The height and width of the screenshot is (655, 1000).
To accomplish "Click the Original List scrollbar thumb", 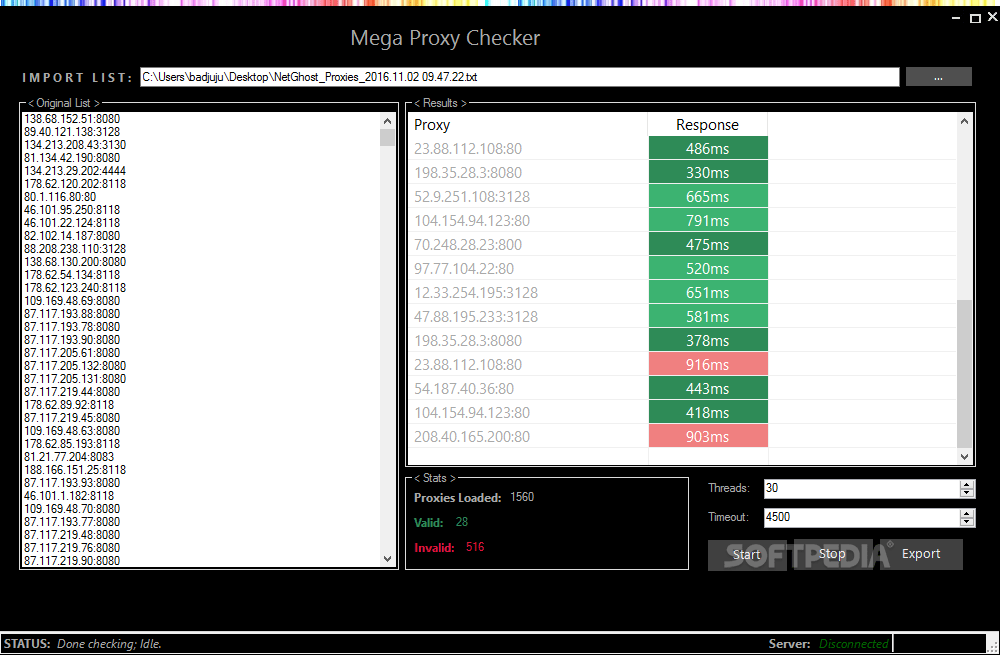I will coord(388,138).
